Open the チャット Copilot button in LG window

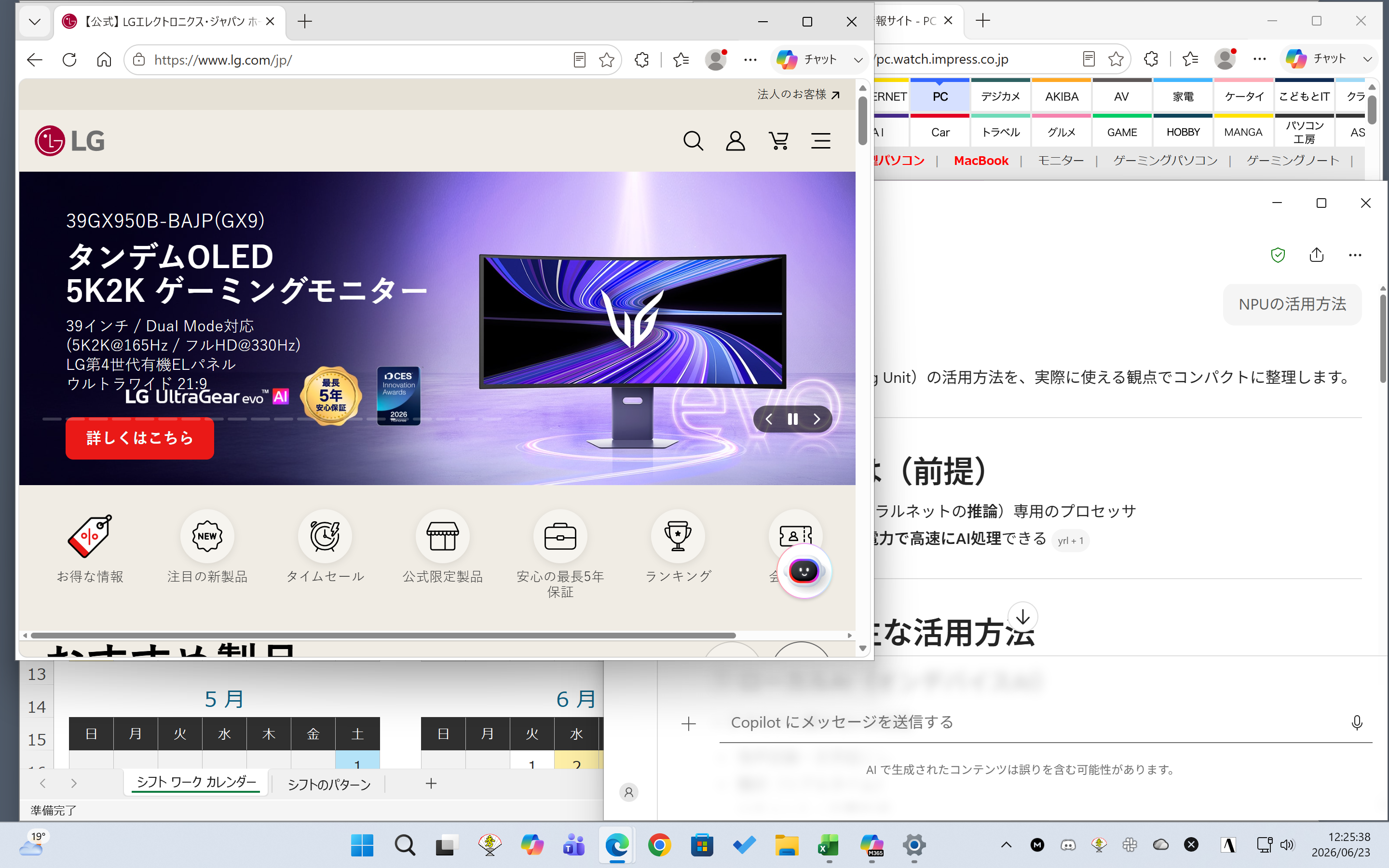point(807,60)
